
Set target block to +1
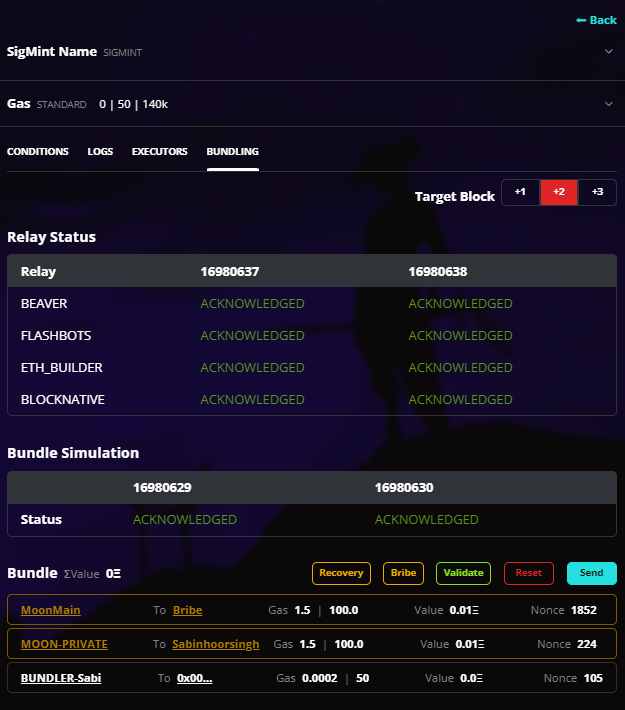click(520, 192)
